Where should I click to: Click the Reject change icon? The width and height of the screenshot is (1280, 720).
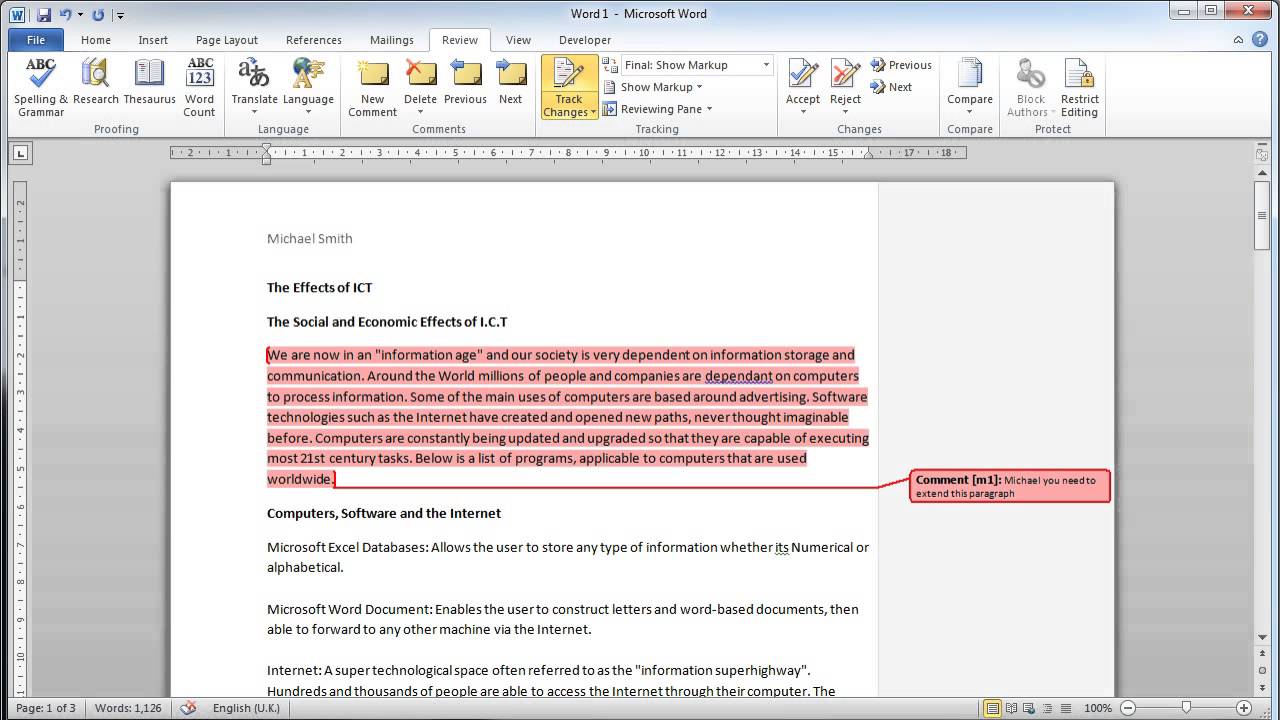point(845,75)
